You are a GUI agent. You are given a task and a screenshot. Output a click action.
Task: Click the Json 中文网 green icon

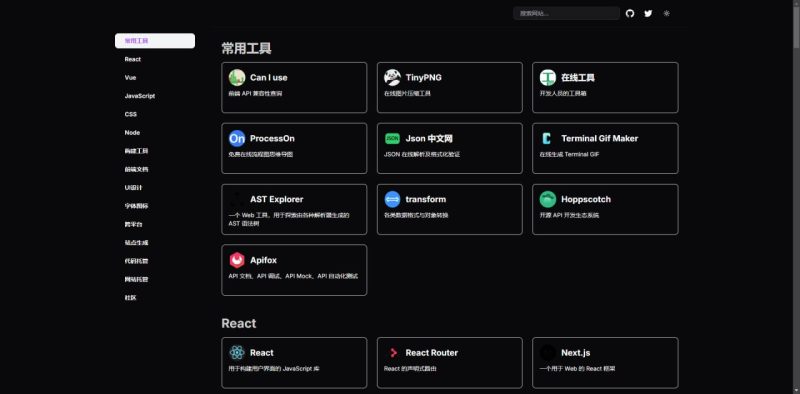[392, 138]
